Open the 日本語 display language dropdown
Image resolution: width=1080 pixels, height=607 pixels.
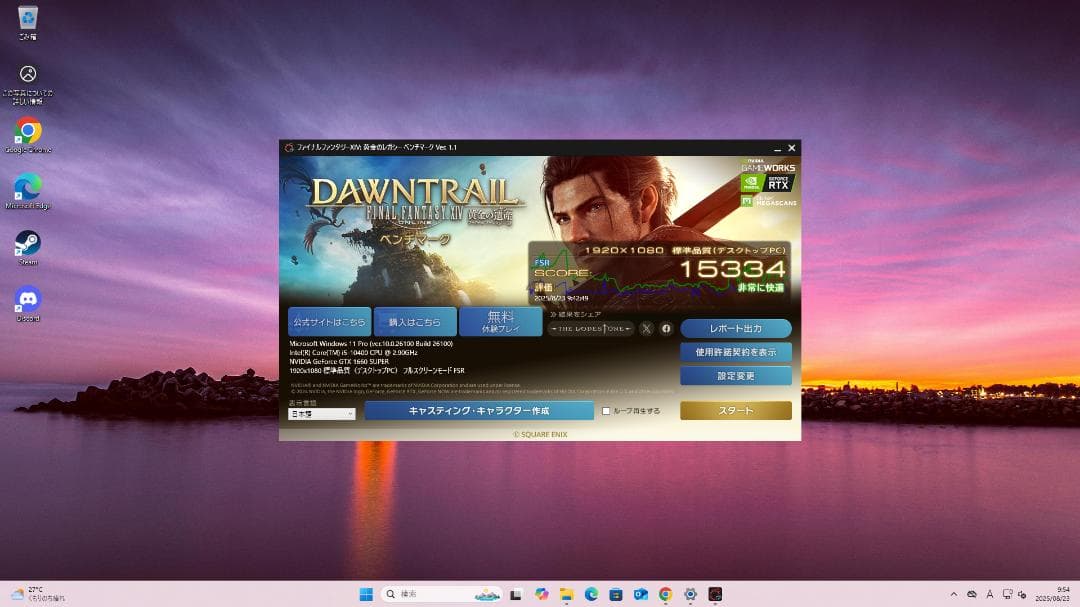coord(320,414)
